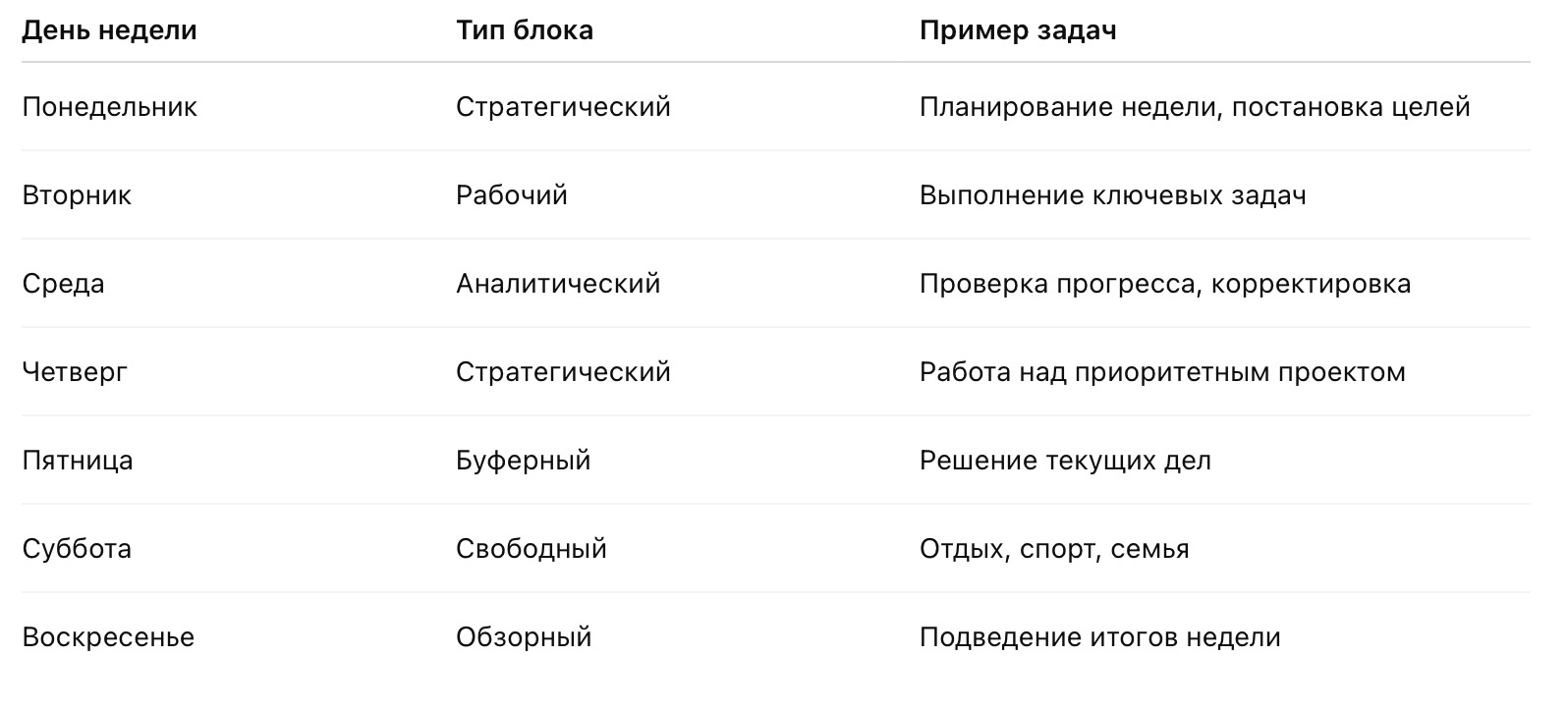
Task: Click the "Буферный" block type cell
Action: pos(524,461)
